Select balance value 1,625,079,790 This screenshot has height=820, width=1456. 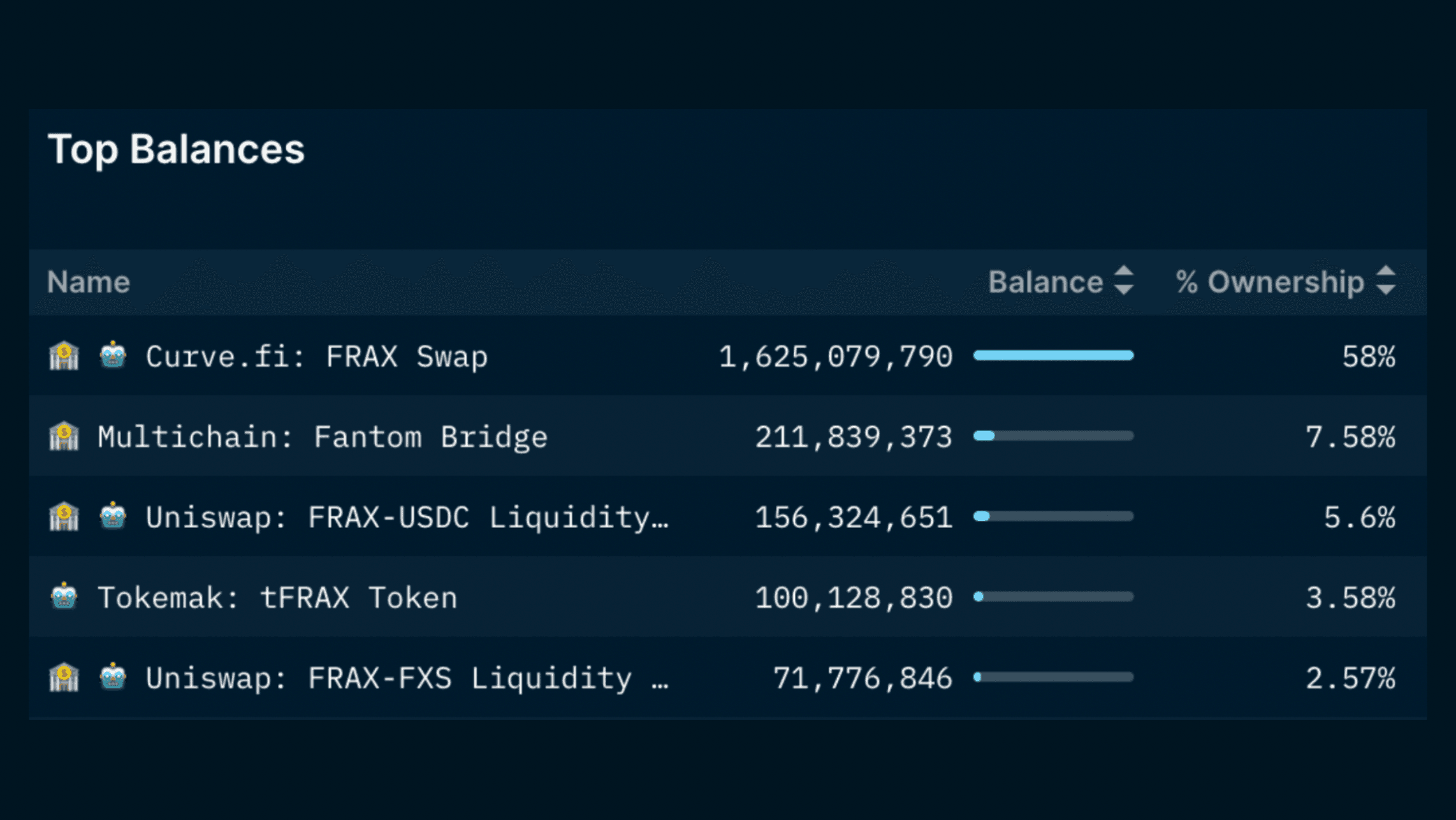click(x=836, y=356)
